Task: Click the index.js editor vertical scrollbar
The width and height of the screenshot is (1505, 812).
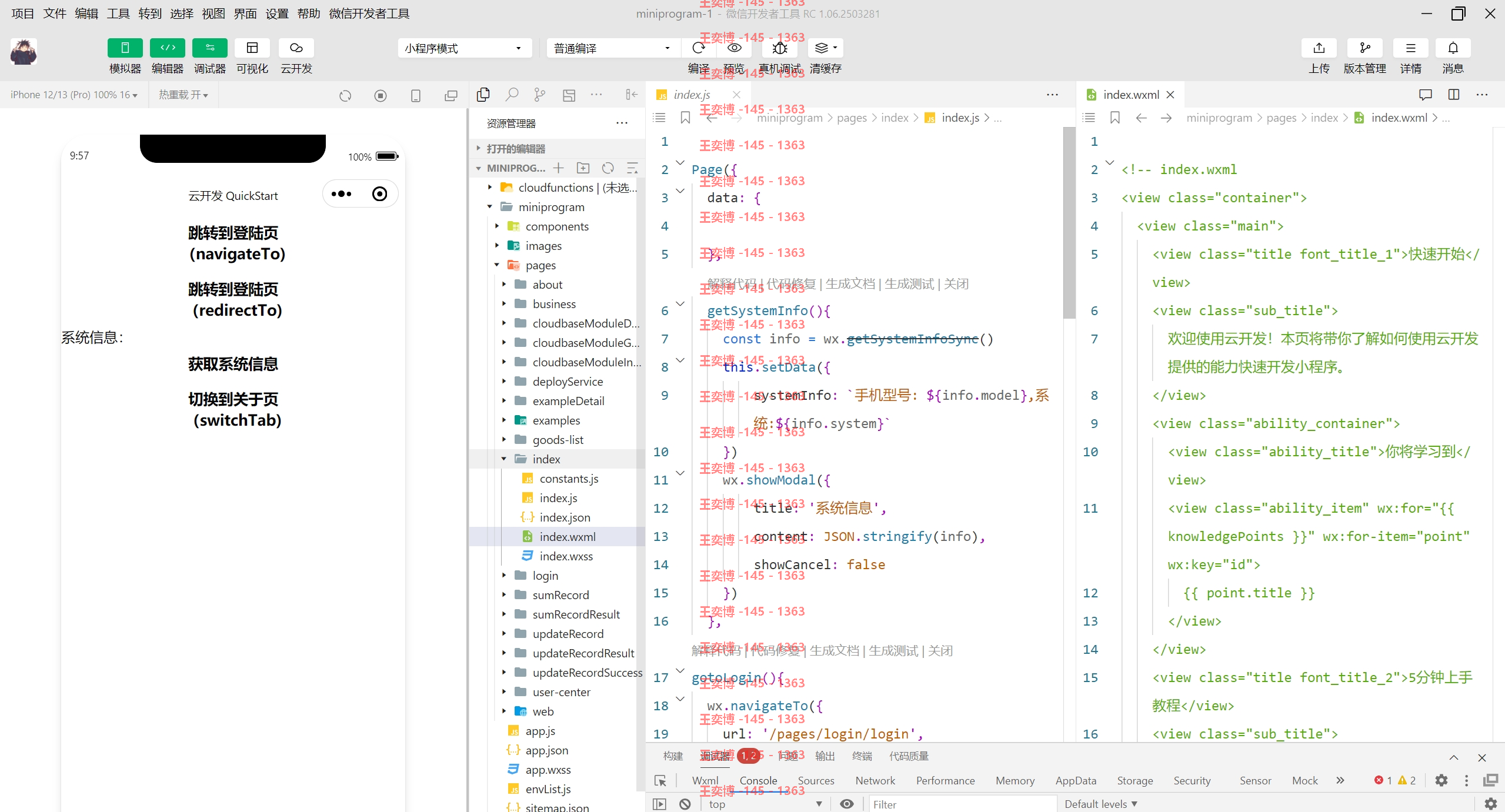Action: 1069,223
